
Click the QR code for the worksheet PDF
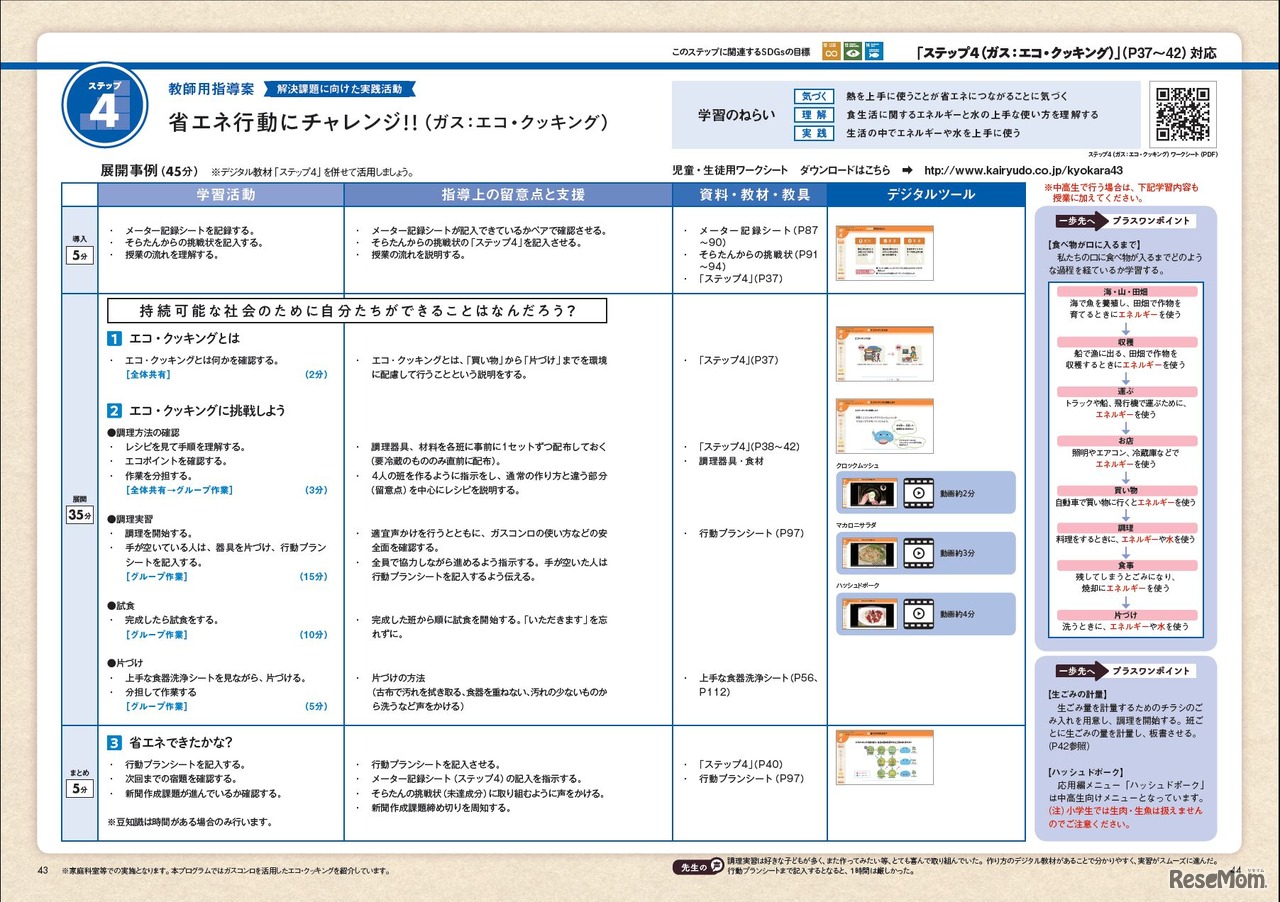(1186, 114)
